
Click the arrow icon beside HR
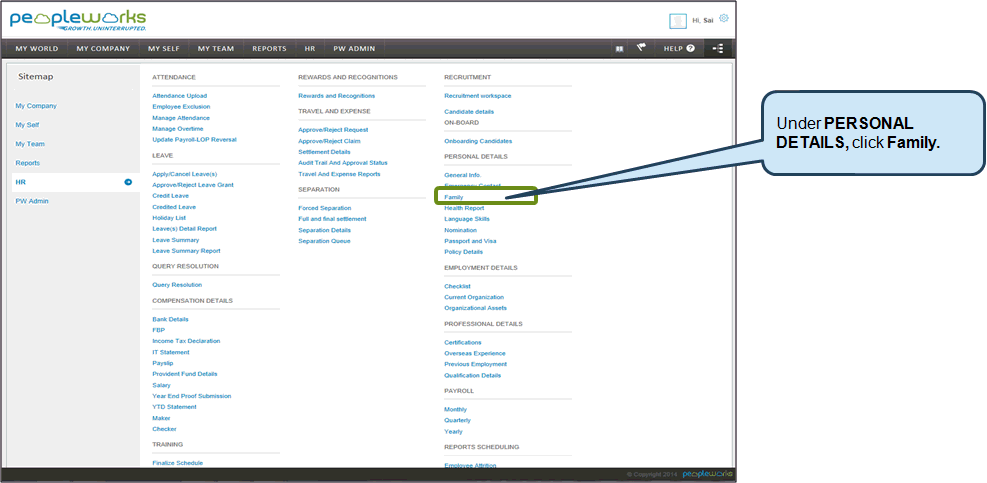128,182
